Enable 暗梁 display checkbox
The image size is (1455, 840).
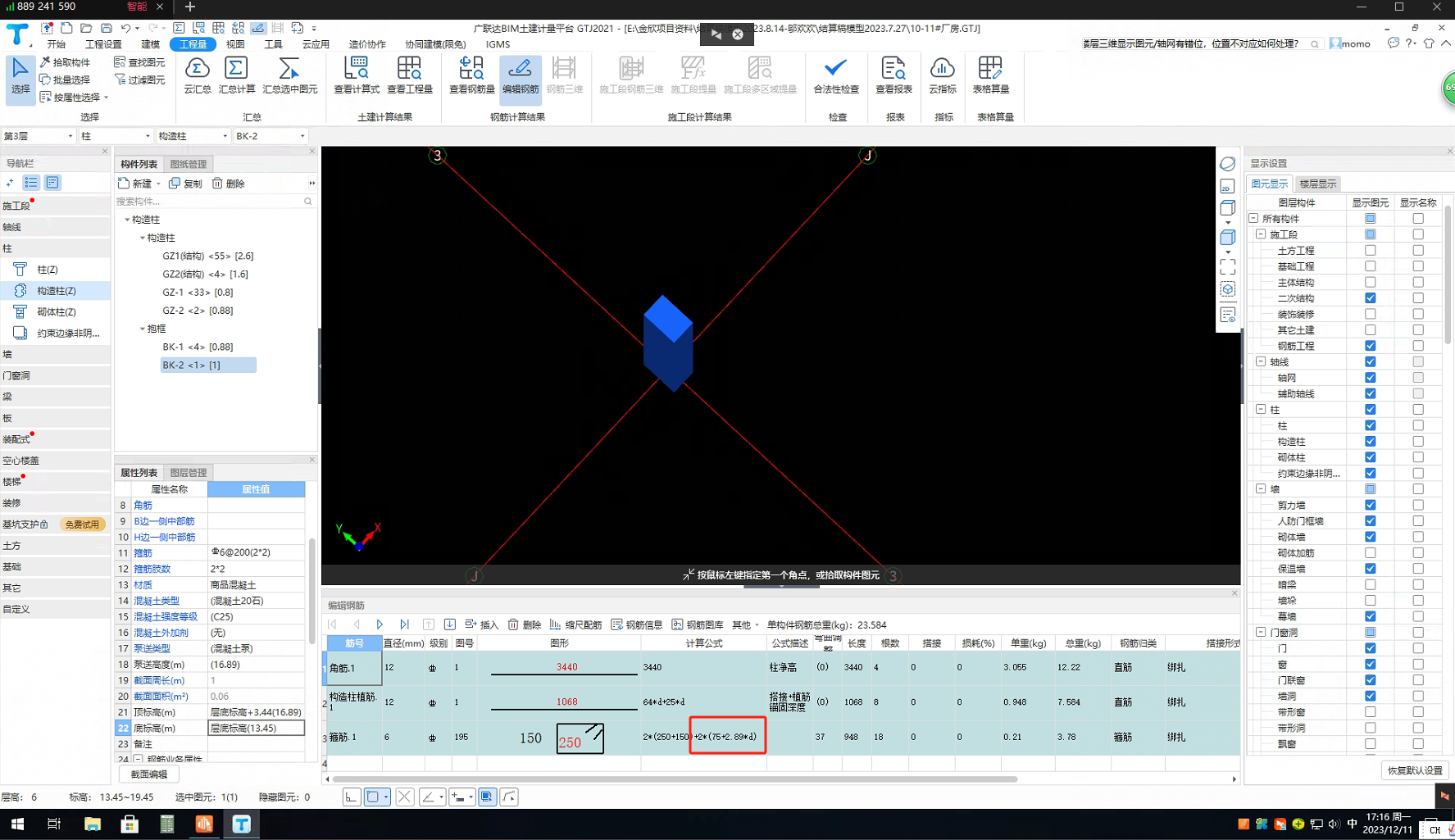pyautogui.click(x=1370, y=584)
